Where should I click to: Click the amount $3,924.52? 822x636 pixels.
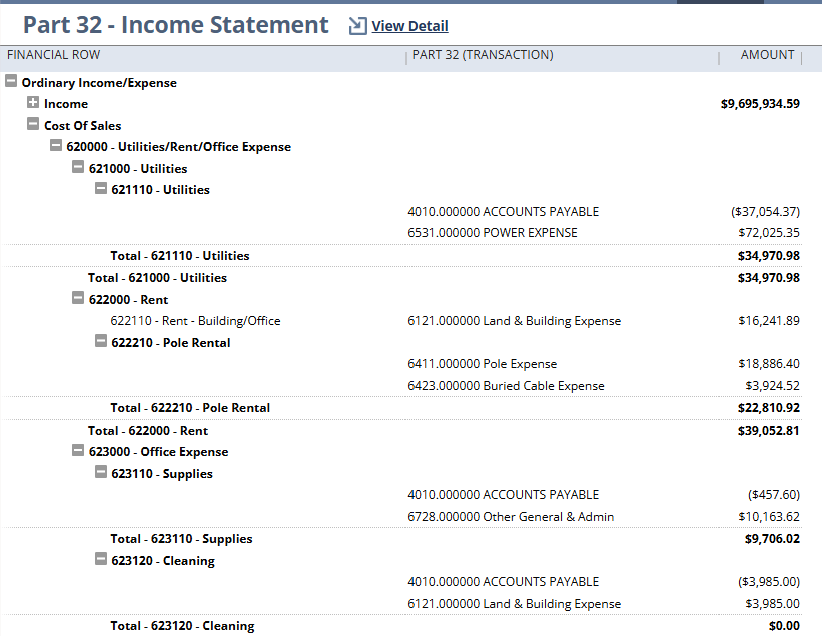(772, 386)
